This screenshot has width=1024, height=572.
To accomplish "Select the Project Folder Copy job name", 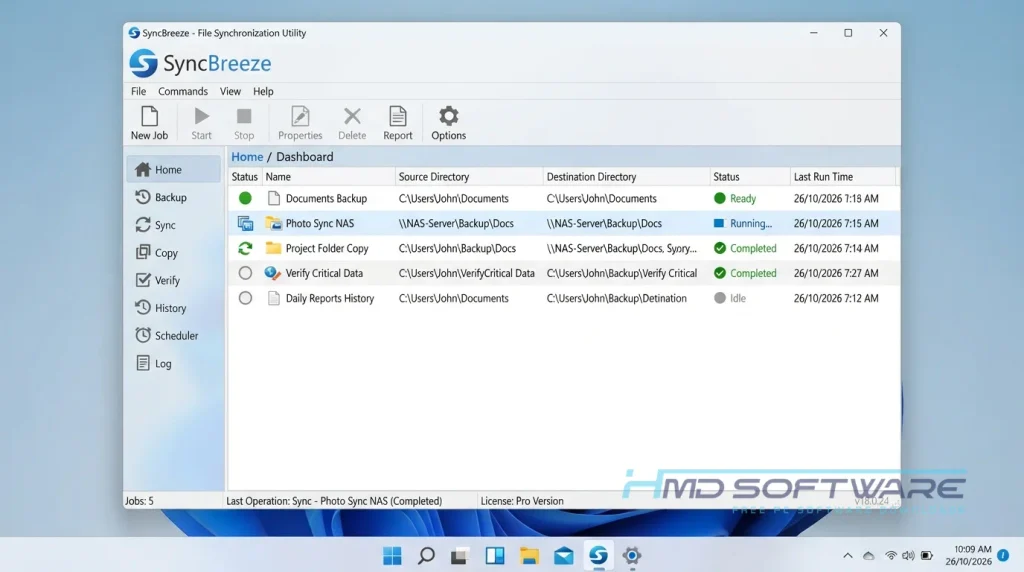I will coord(327,248).
